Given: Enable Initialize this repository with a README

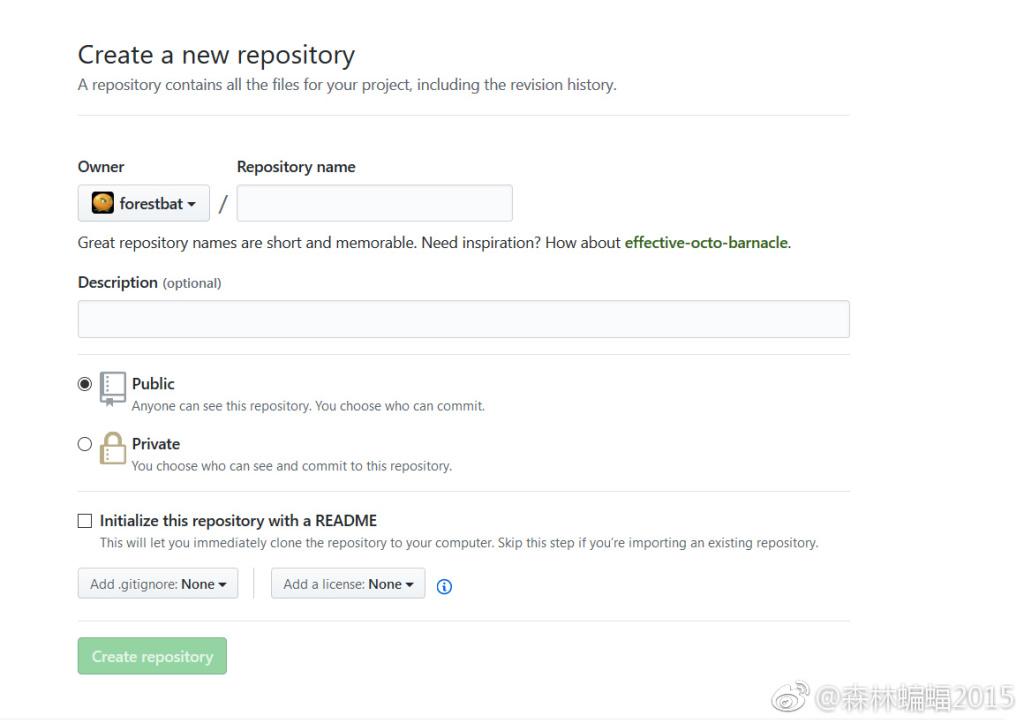Looking at the screenshot, I should (85, 521).
